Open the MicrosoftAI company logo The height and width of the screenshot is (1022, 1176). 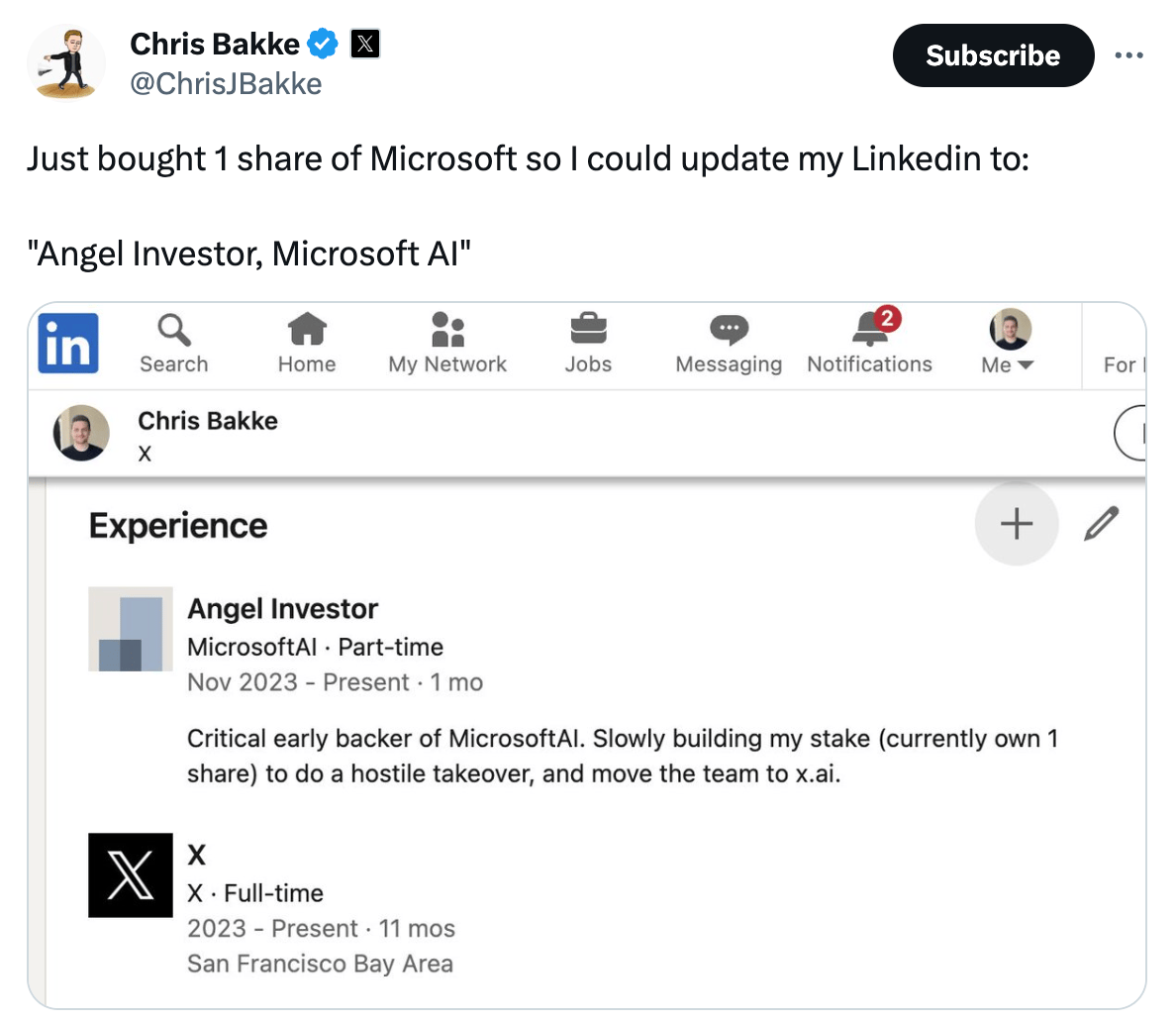pyautogui.click(x=131, y=629)
